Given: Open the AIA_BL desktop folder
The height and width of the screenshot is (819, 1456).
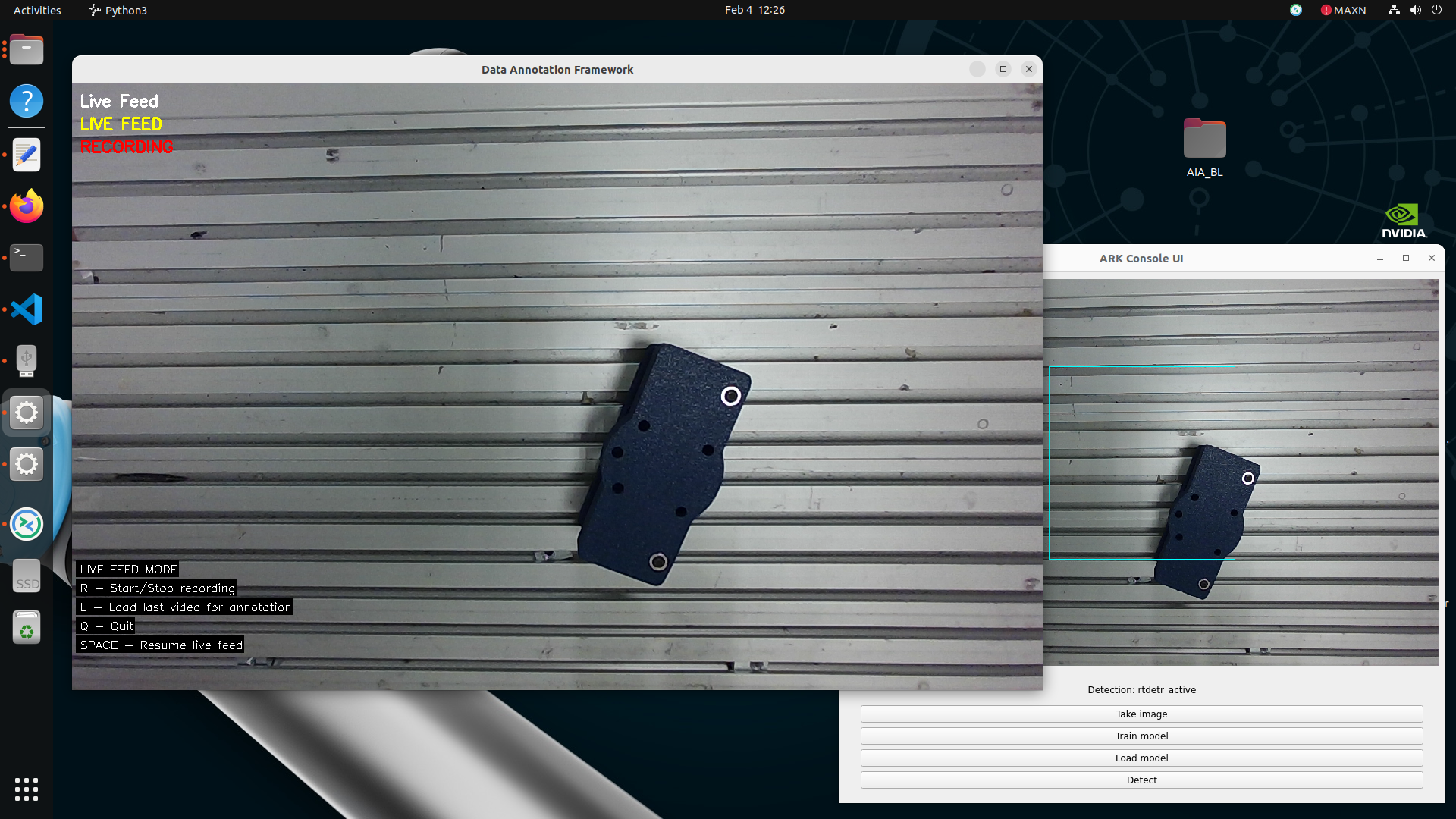Looking at the screenshot, I should point(1204,149).
